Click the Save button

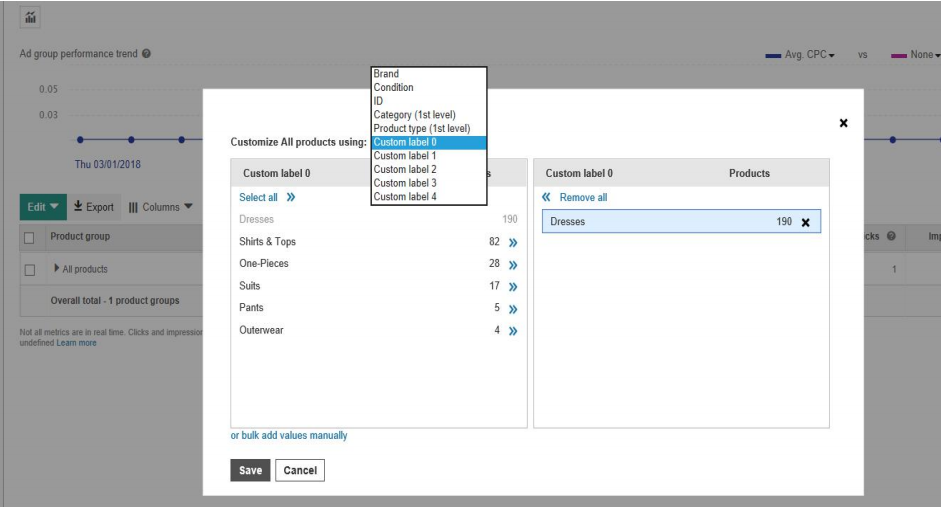(249, 470)
